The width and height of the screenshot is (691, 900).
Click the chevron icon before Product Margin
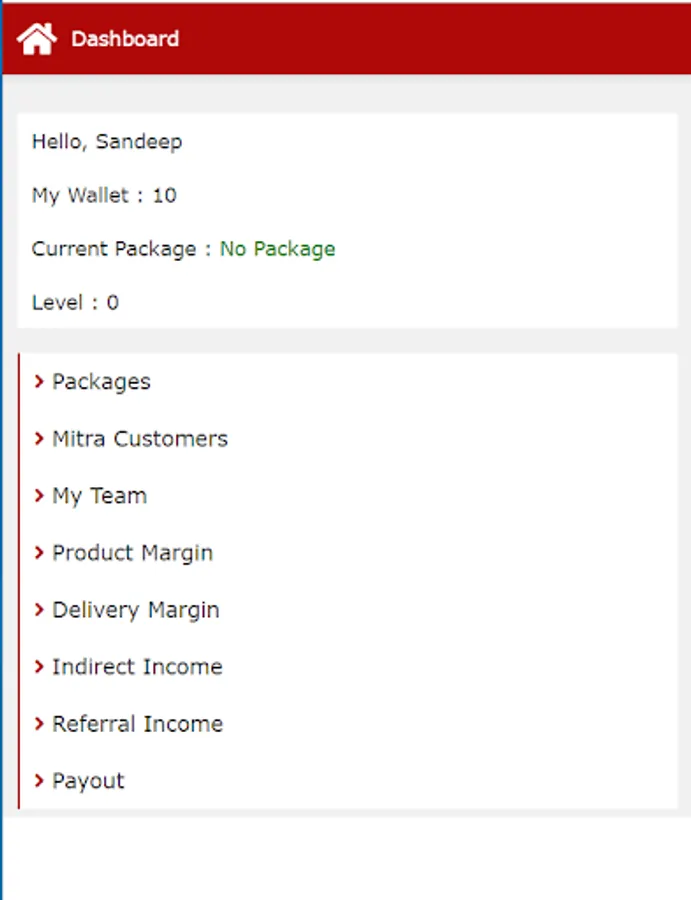pyautogui.click(x=39, y=552)
